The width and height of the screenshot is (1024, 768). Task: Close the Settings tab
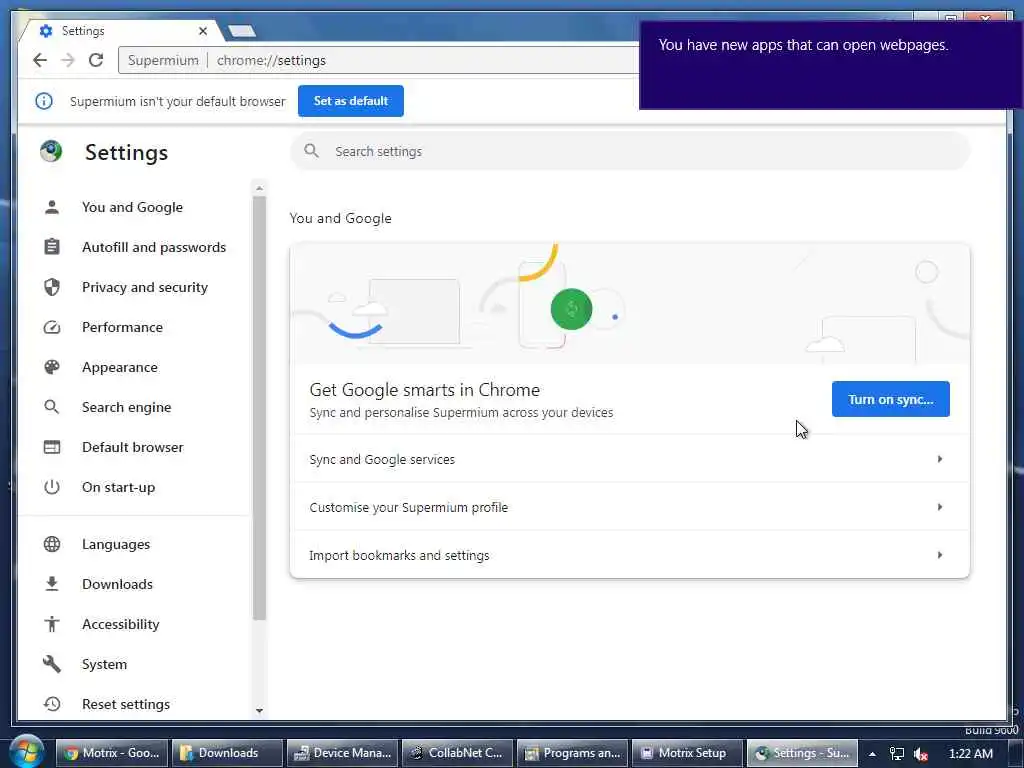click(x=202, y=31)
